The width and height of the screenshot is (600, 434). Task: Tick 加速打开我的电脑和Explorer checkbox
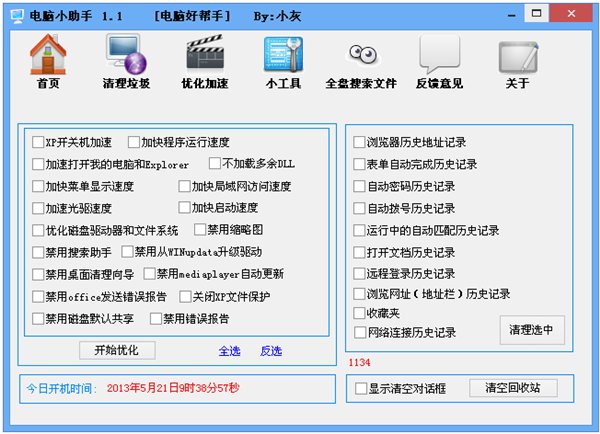point(38,164)
